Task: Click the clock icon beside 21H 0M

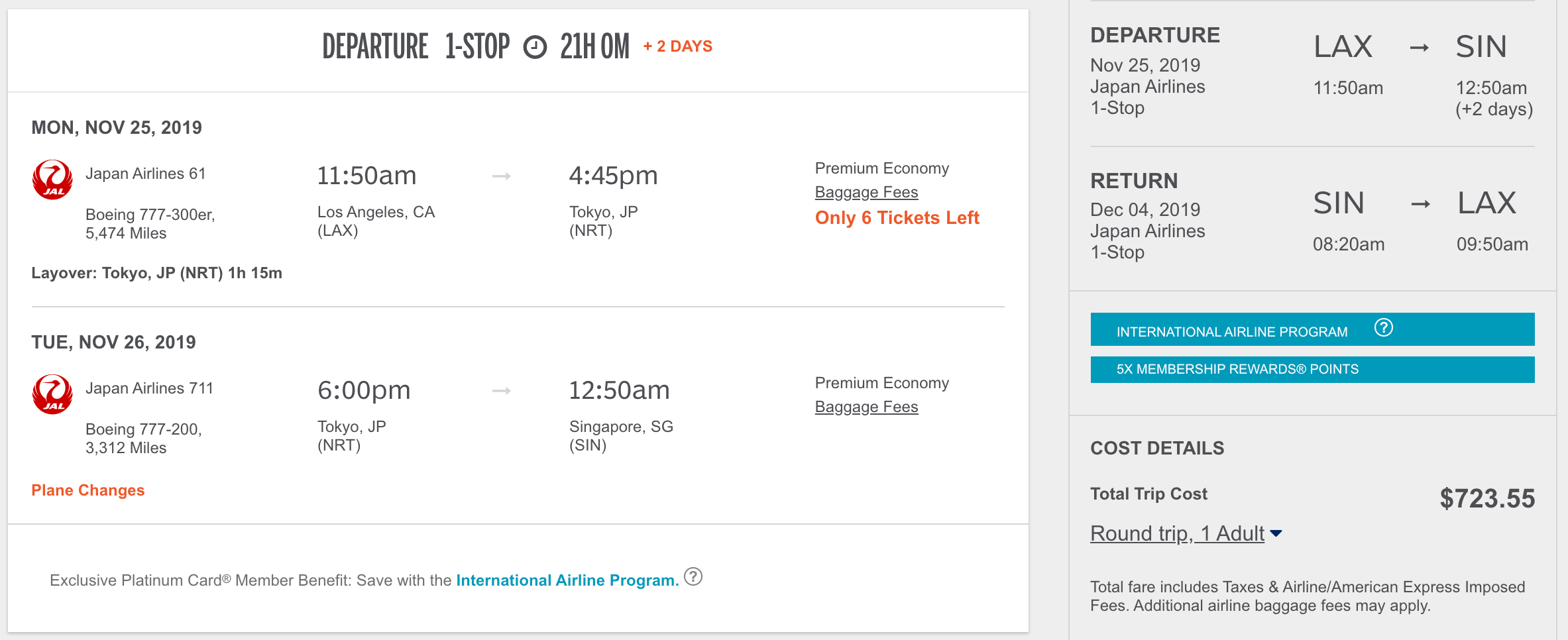Action: pyautogui.click(x=535, y=47)
